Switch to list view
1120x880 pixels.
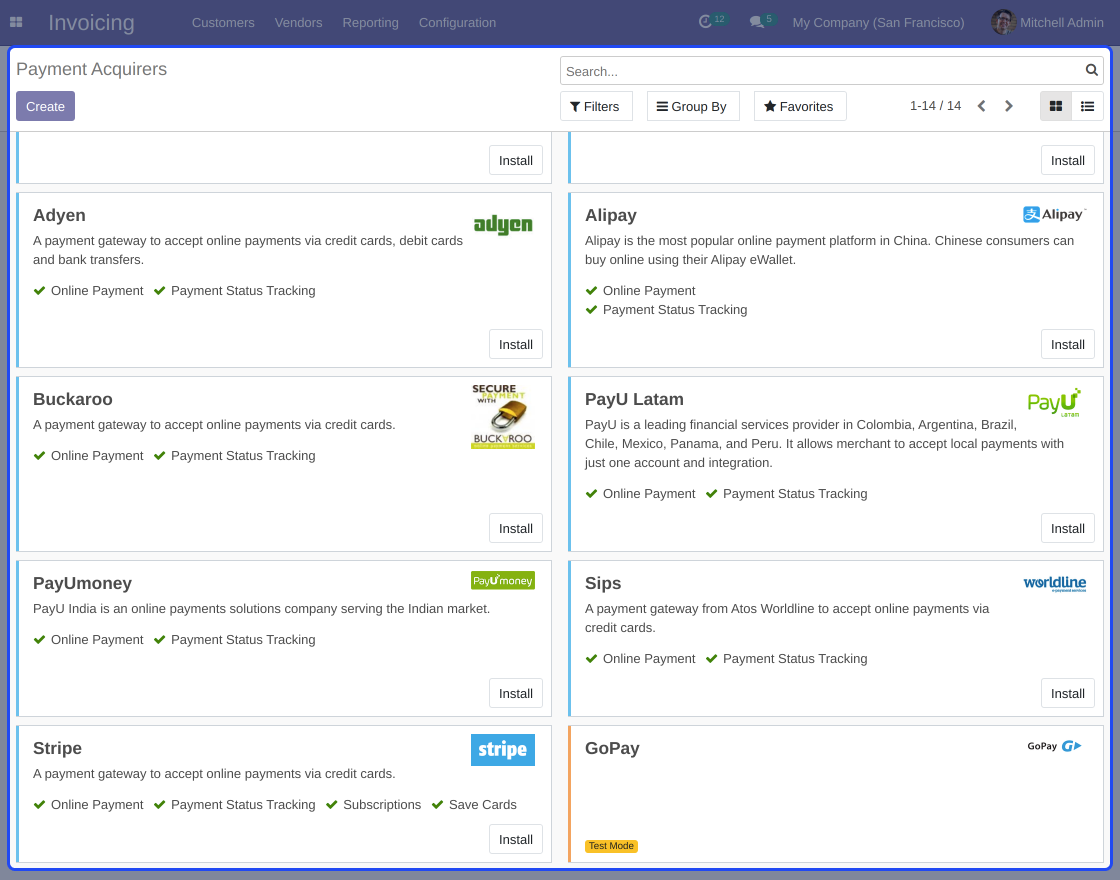[1087, 106]
